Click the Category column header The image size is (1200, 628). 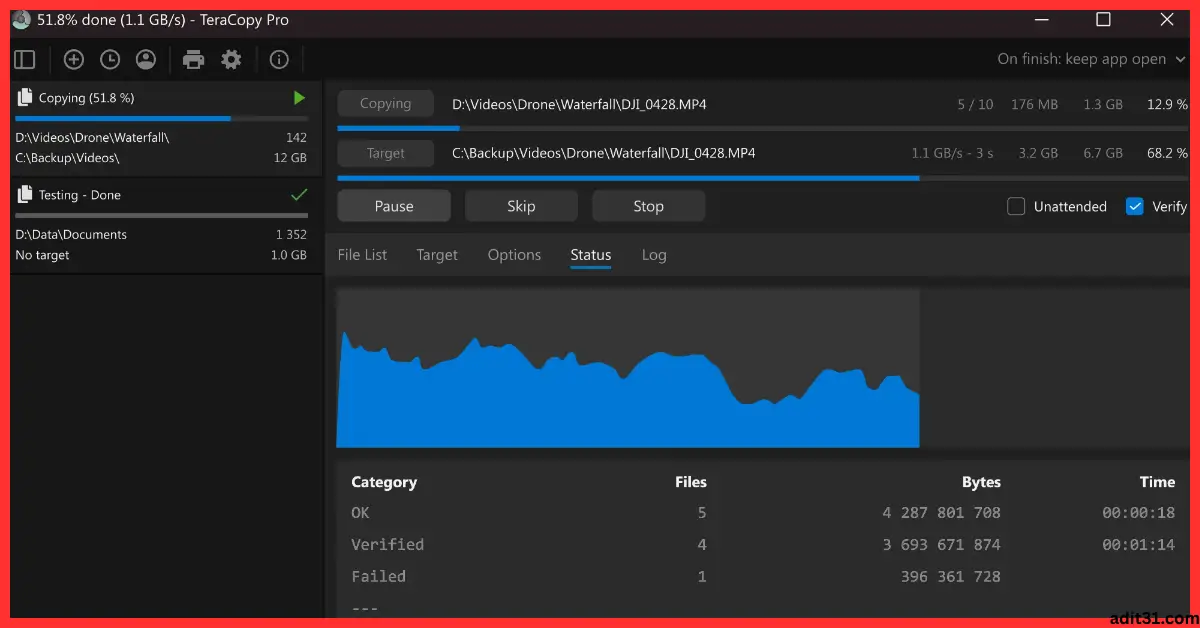[384, 482]
